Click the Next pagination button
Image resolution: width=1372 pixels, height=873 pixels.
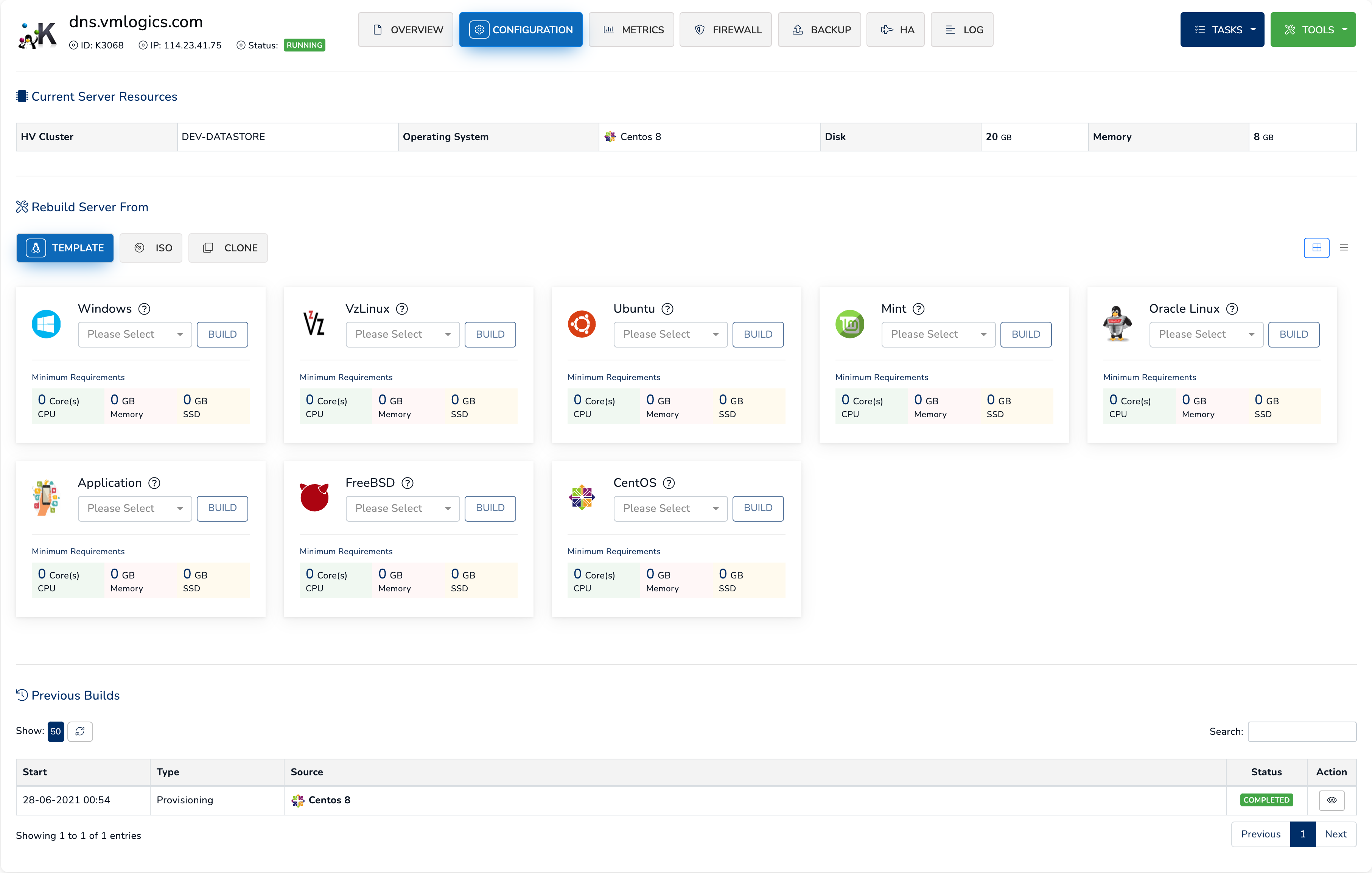(1336, 834)
